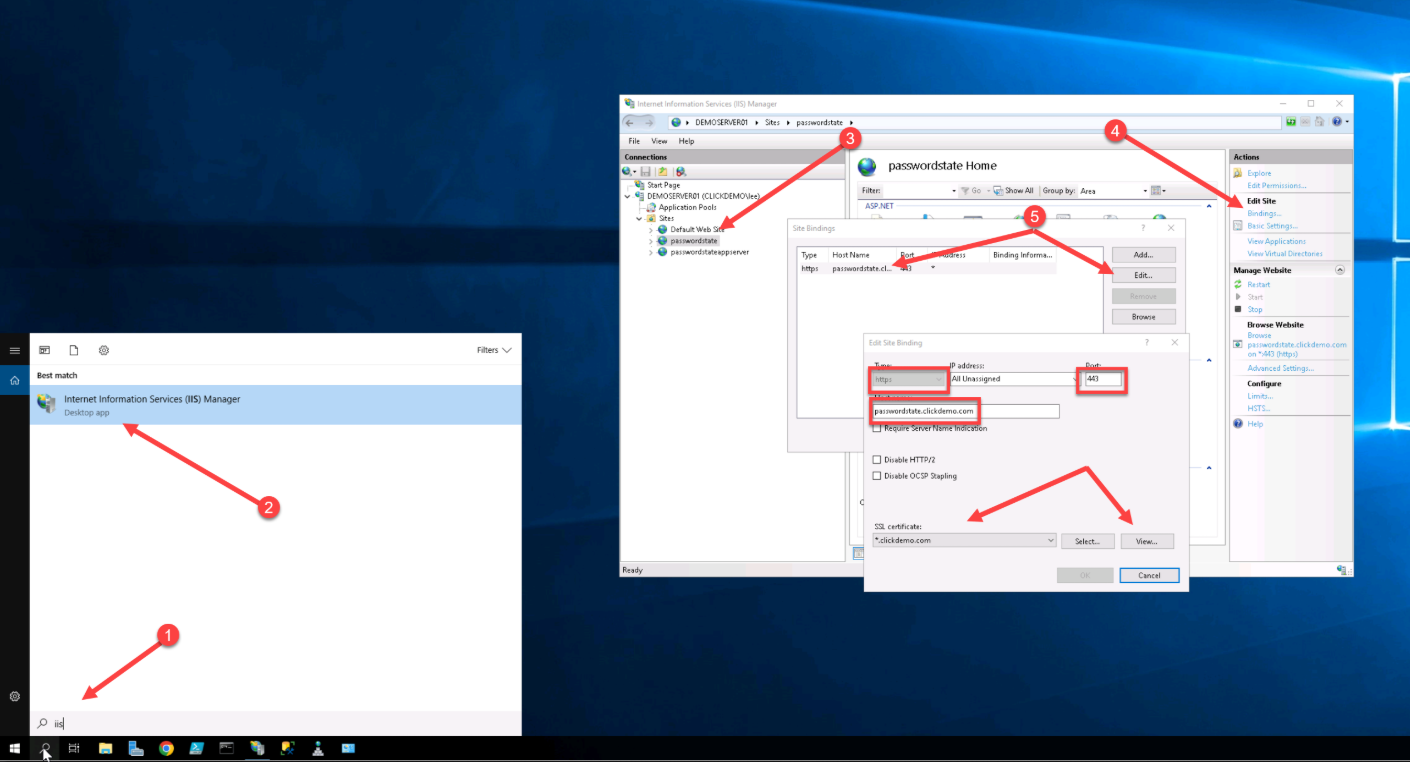Click View Applications link
The width and height of the screenshot is (1410, 762).
(x=1276, y=241)
